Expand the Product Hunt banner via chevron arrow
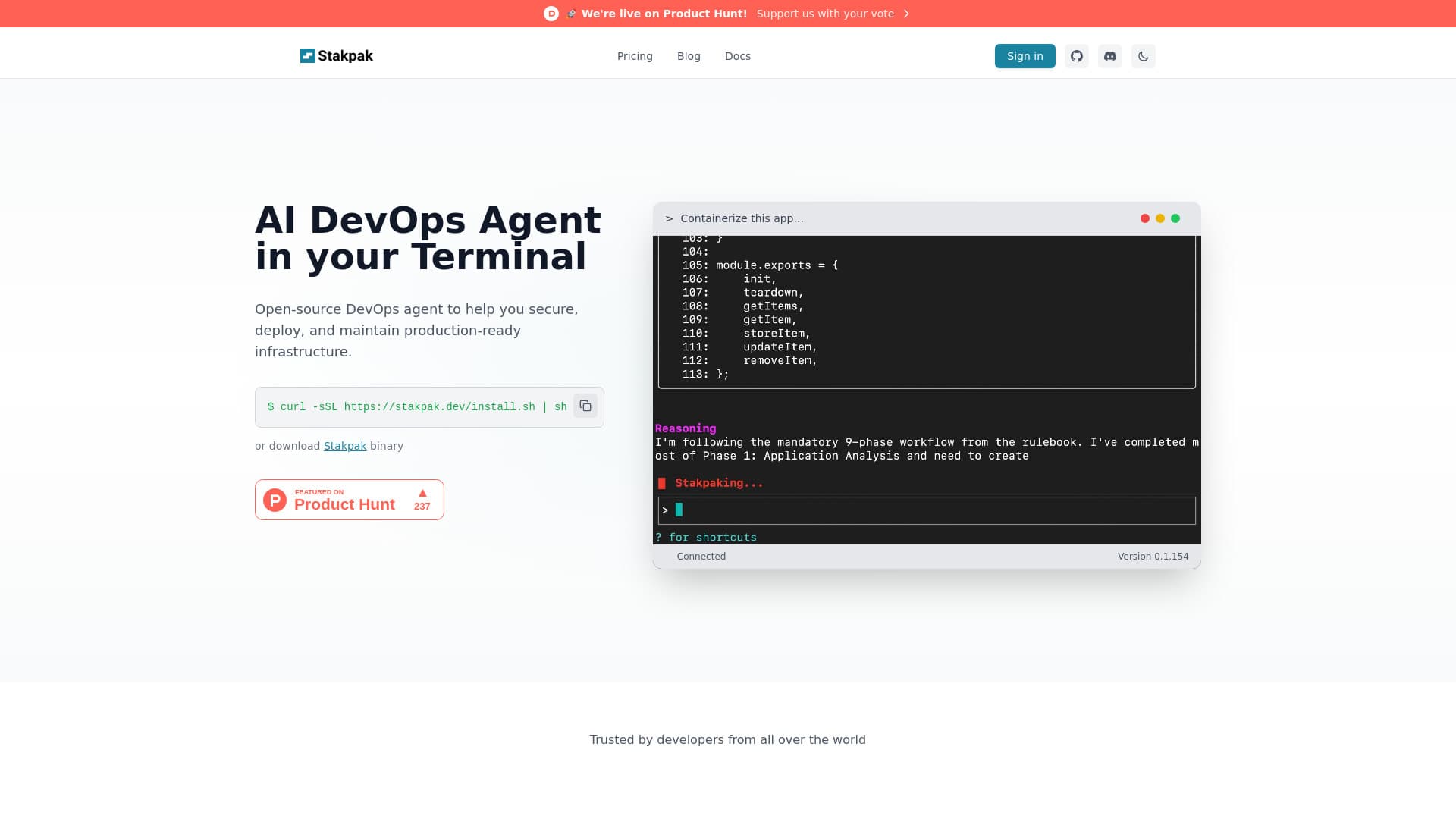 [905, 14]
